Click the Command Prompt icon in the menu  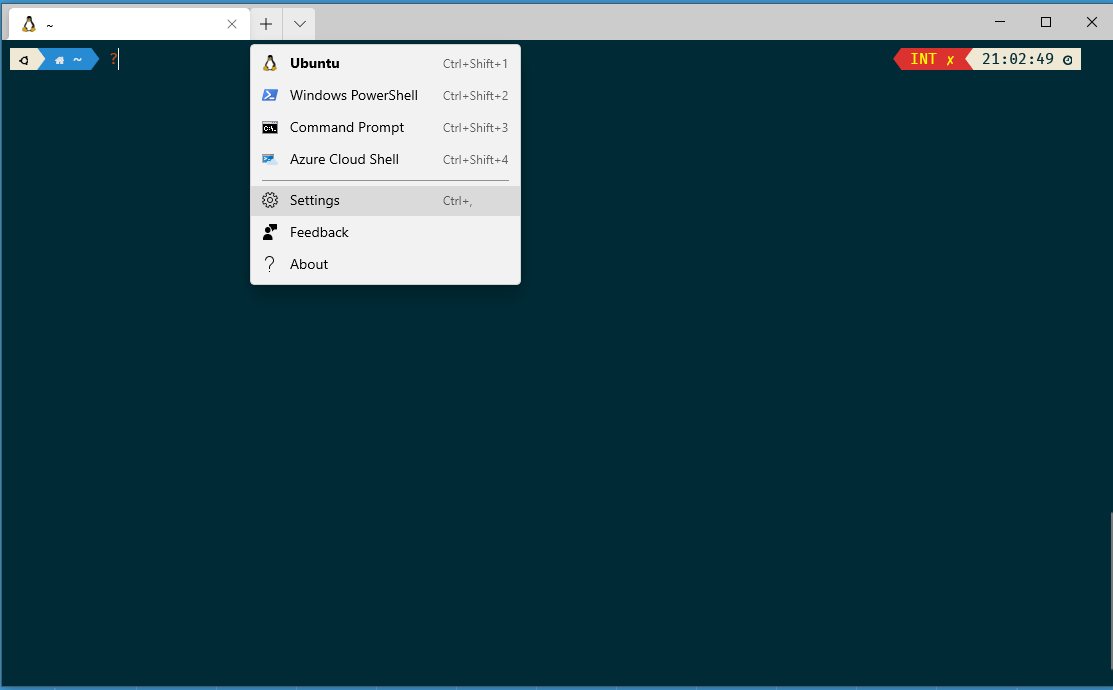pos(270,128)
